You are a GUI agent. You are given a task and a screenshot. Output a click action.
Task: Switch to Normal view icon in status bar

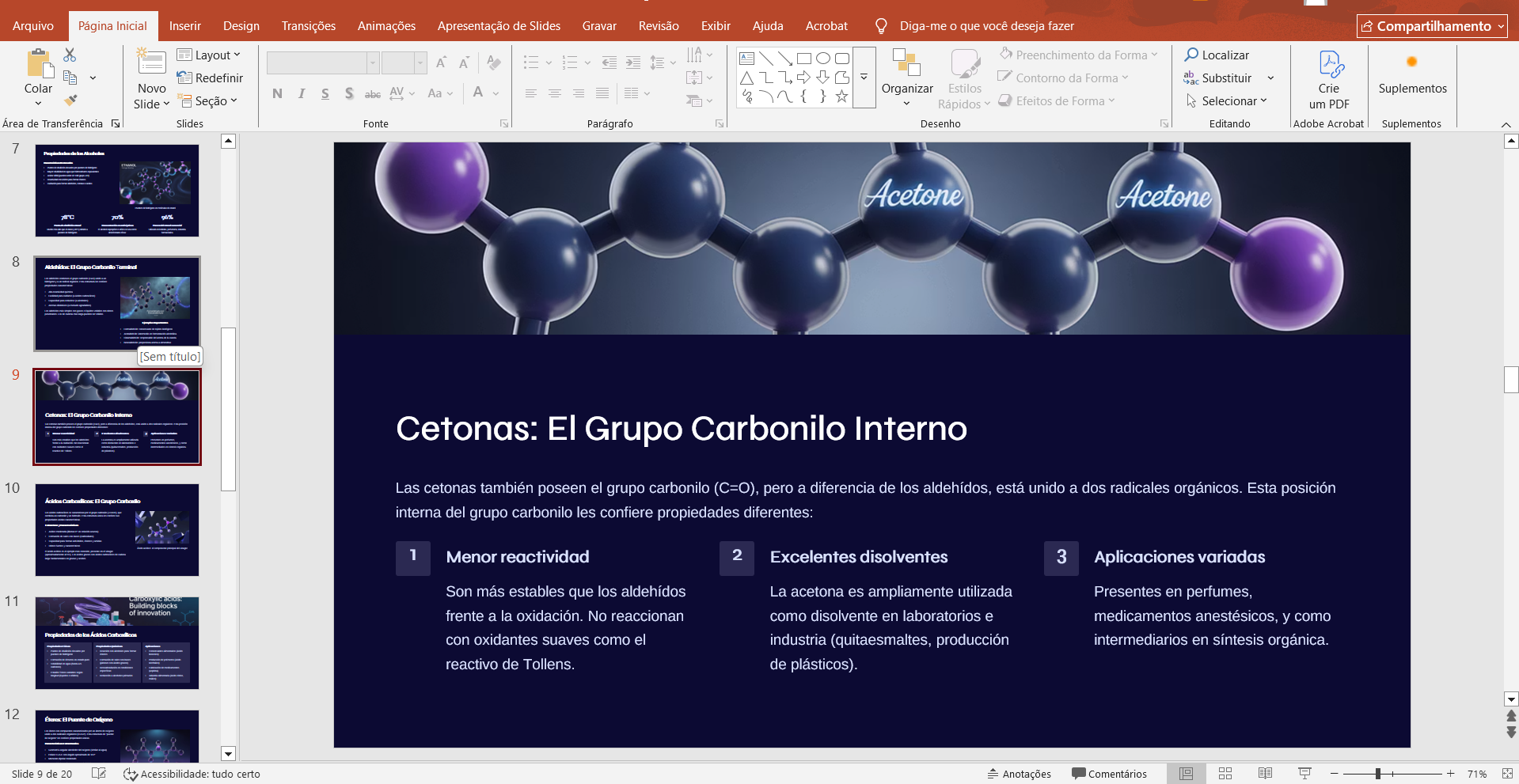pos(1186,774)
